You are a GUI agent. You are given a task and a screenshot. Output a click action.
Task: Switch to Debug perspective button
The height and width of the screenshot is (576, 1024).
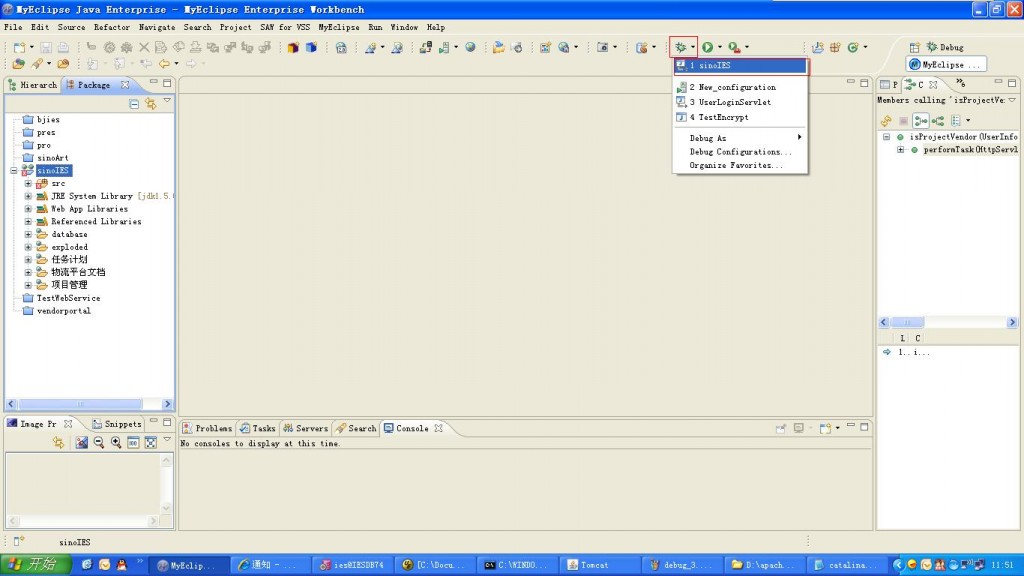pos(945,47)
